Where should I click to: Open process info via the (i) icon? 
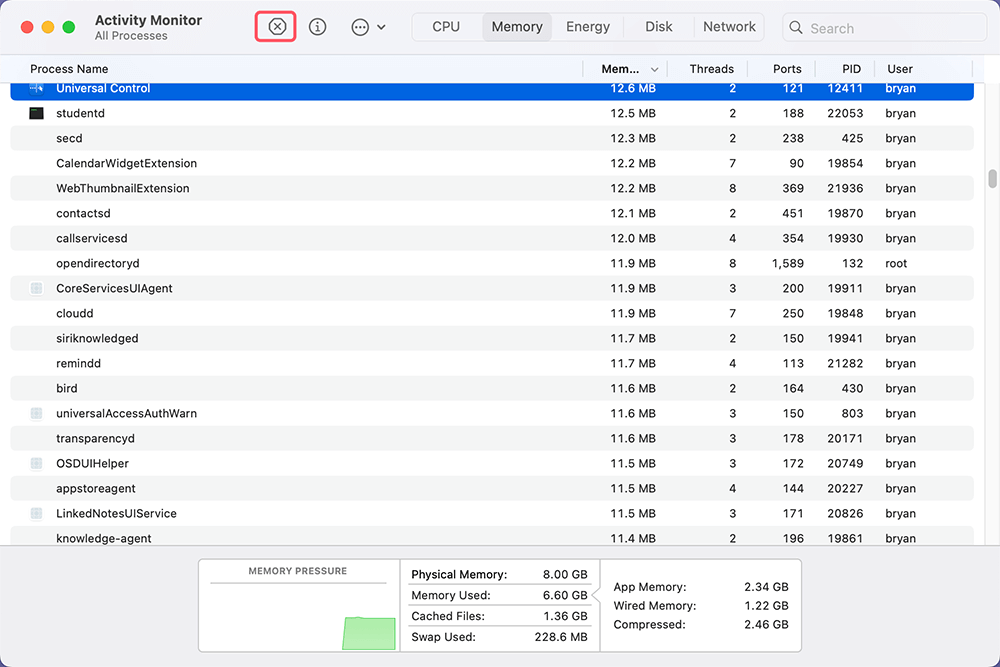[x=317, y=27]
